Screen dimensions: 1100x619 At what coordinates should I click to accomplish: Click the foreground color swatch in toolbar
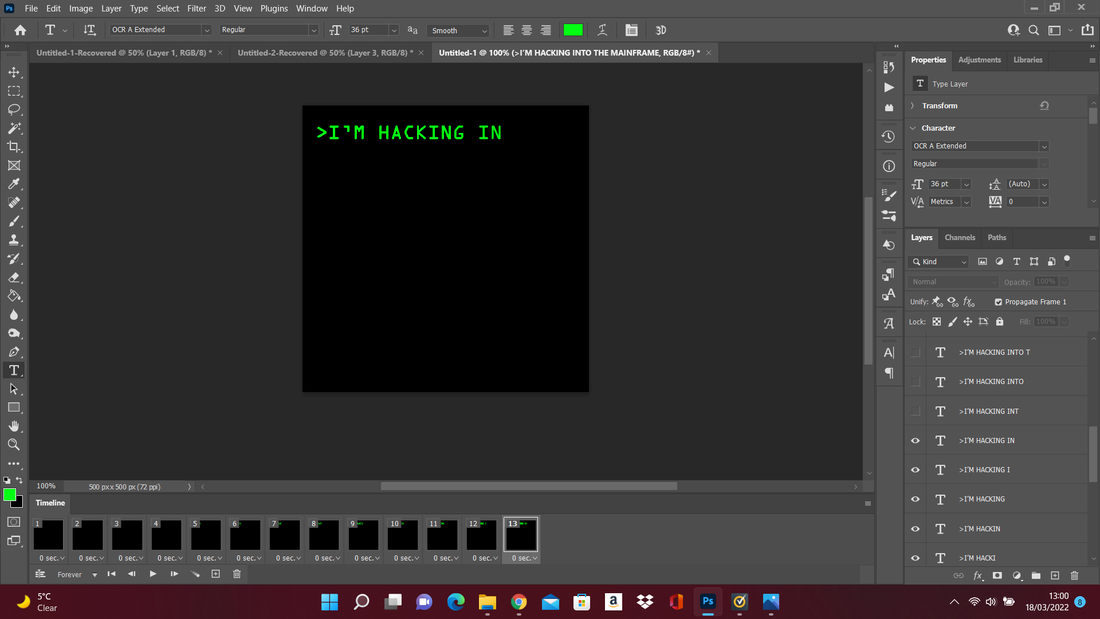pos(9,495)
